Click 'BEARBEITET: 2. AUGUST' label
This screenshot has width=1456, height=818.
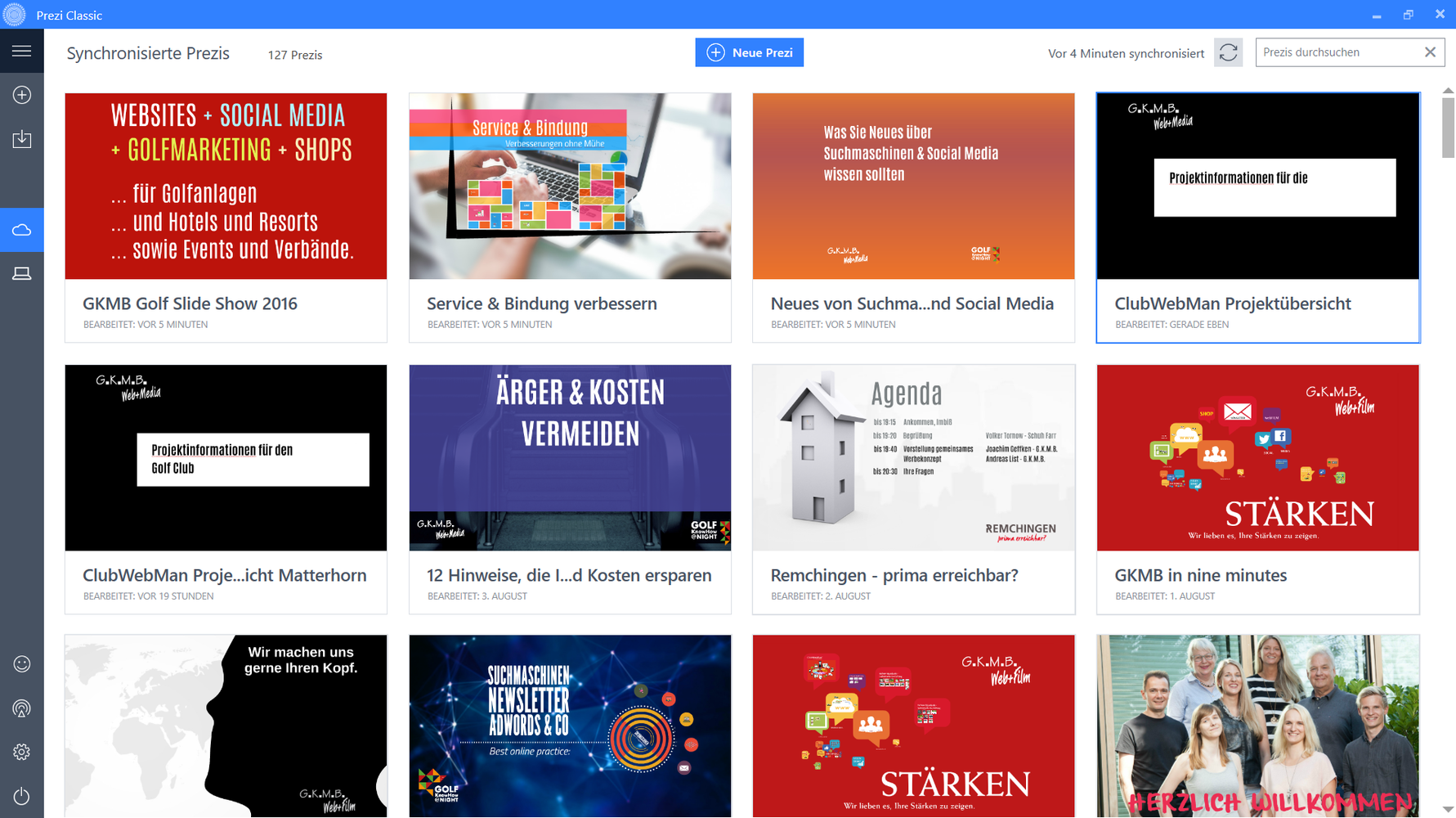[x=820, y=596]
